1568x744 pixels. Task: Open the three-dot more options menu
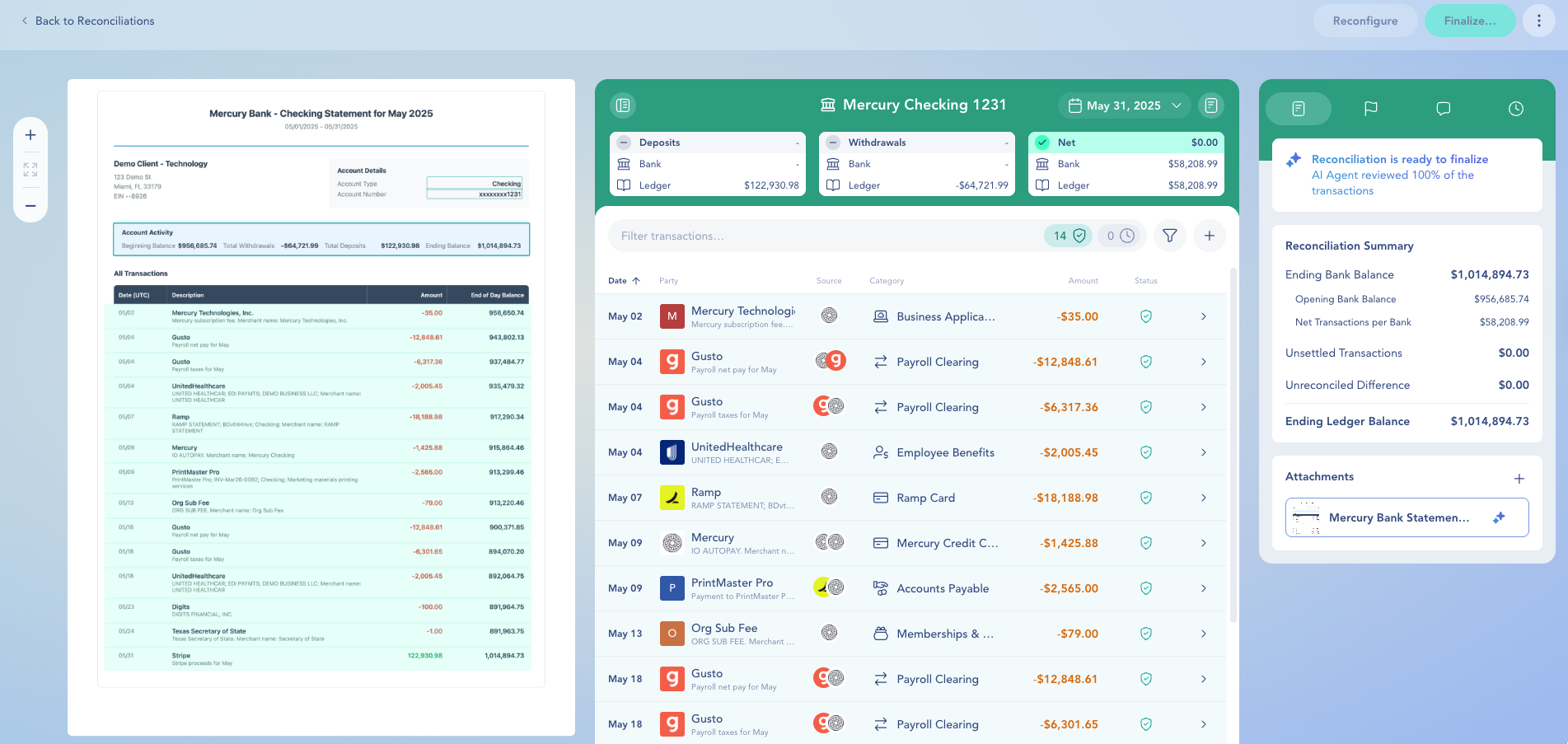tap(1538, 21)
